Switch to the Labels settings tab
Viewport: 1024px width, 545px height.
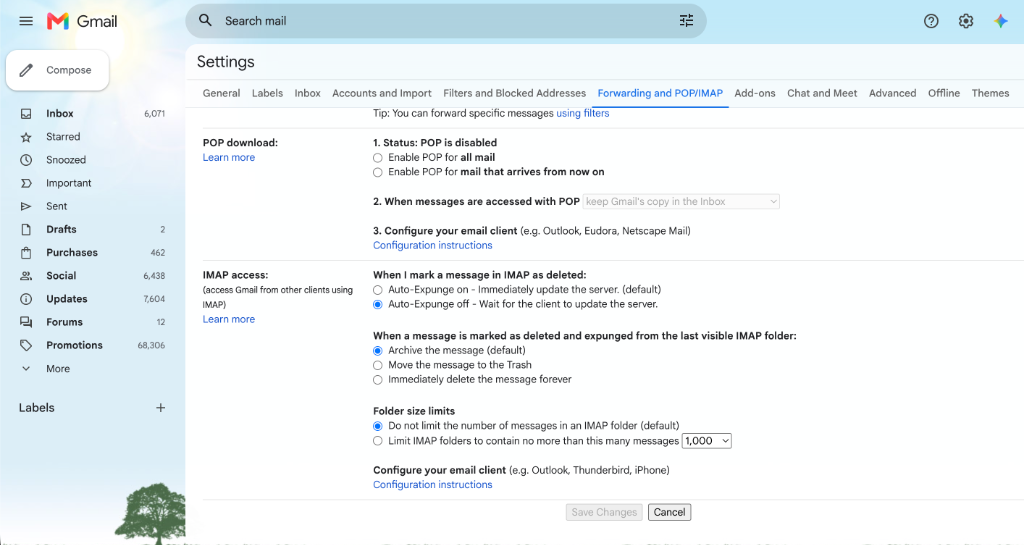(268, 93)
